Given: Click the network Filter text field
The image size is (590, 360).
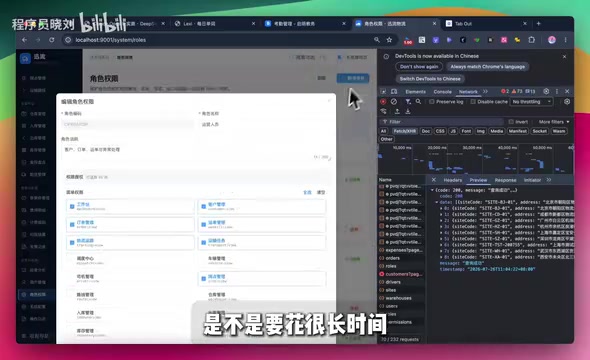Looking at the screenshot, I should coord(442,122).
